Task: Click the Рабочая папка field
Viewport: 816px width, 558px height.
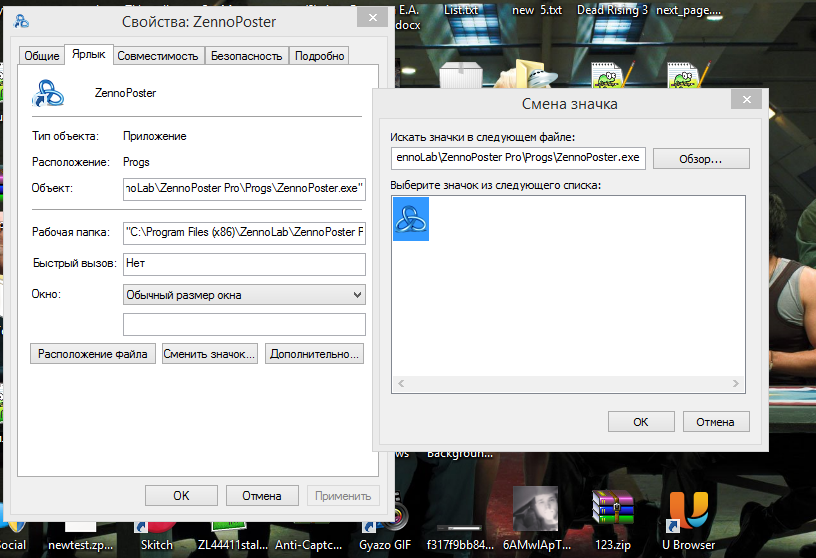Action: click(244, 232)
